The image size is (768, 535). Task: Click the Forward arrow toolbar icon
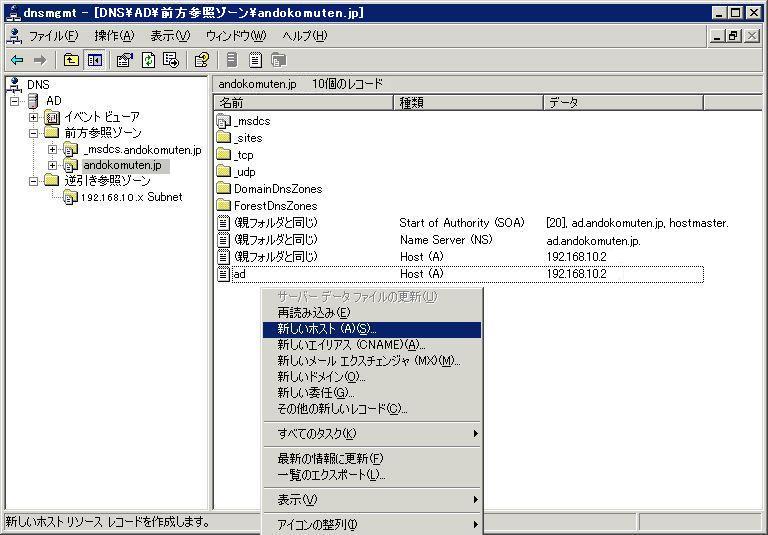pyautogui.click(x=40, y=60)
